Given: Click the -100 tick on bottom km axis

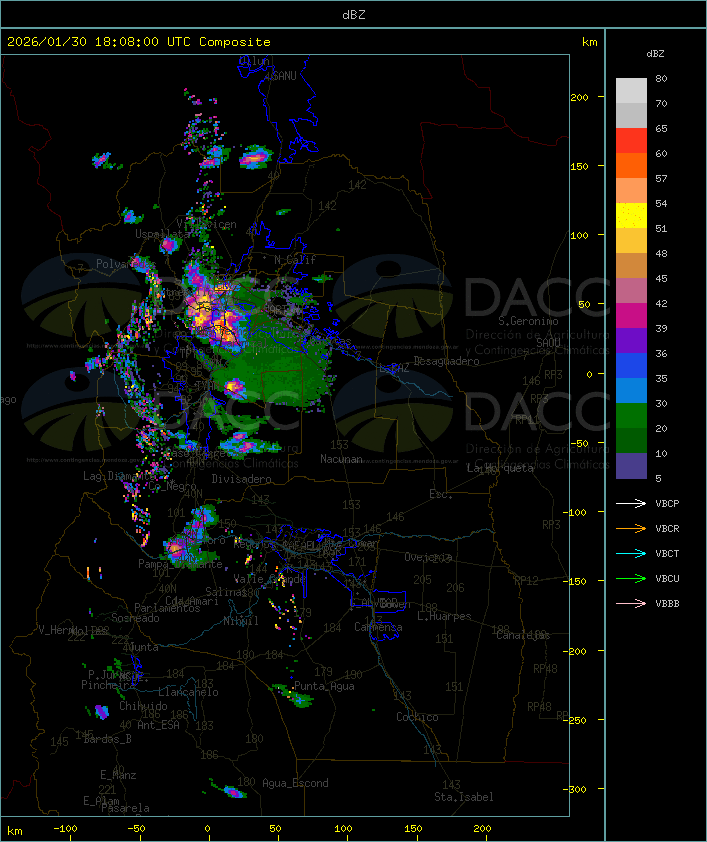Looking at the screenshot, I should pos(66,829).
